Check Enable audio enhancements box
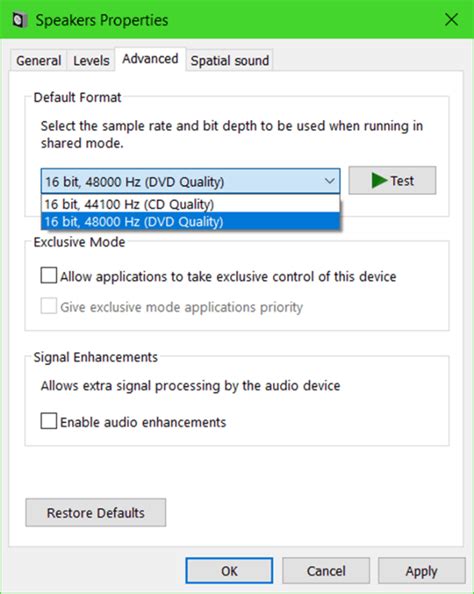 click(49, 421)
